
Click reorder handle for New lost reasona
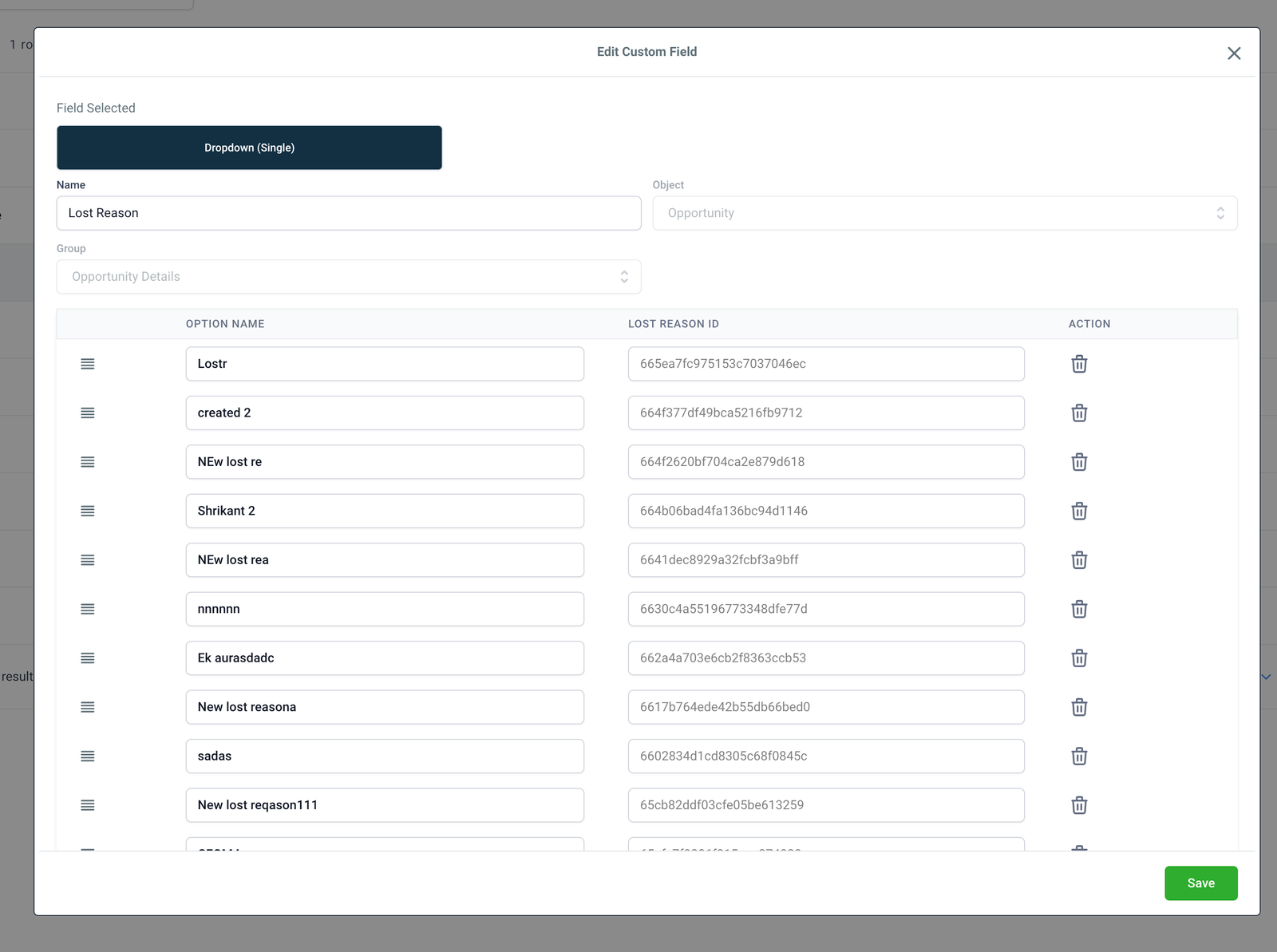coord(88,707)
